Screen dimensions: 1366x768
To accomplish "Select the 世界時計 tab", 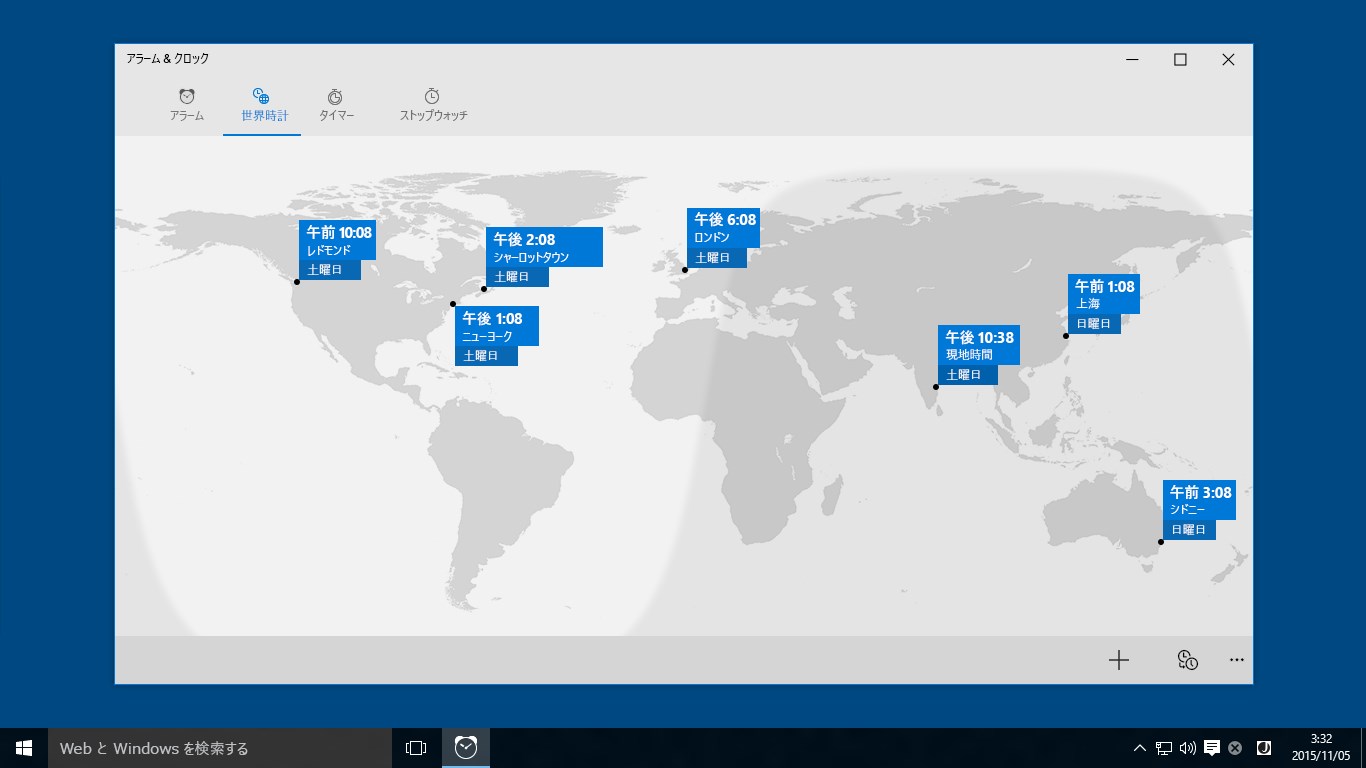I will pyautogui.click(x=261, y=105).
